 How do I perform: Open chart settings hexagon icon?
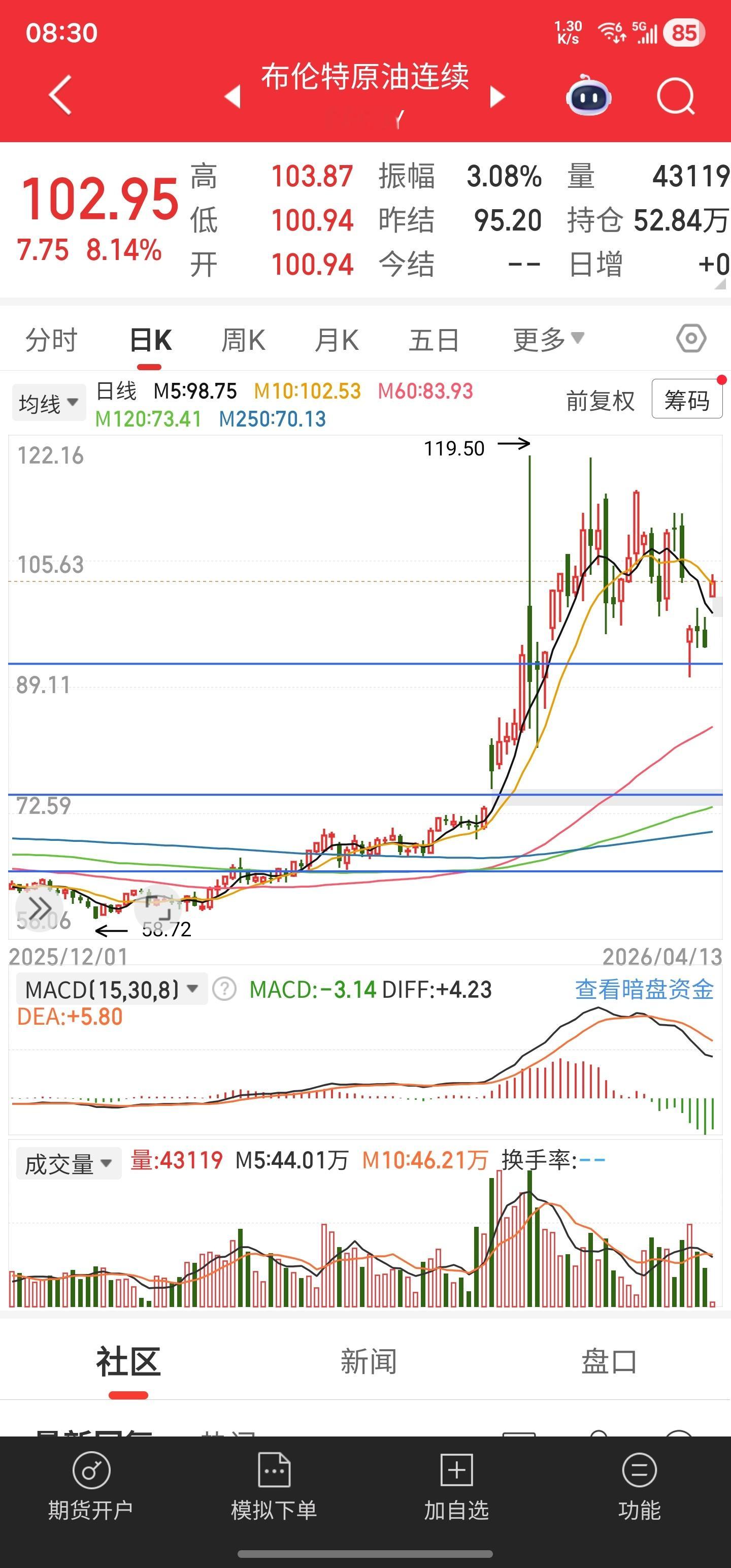coord(691,339)
